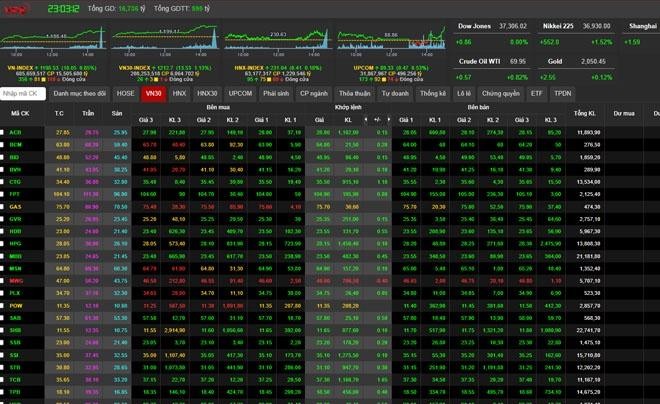The height and width of the screenshot is (404, 660).
Task: Open the Phái sinh tab
Action: (276, 93)
